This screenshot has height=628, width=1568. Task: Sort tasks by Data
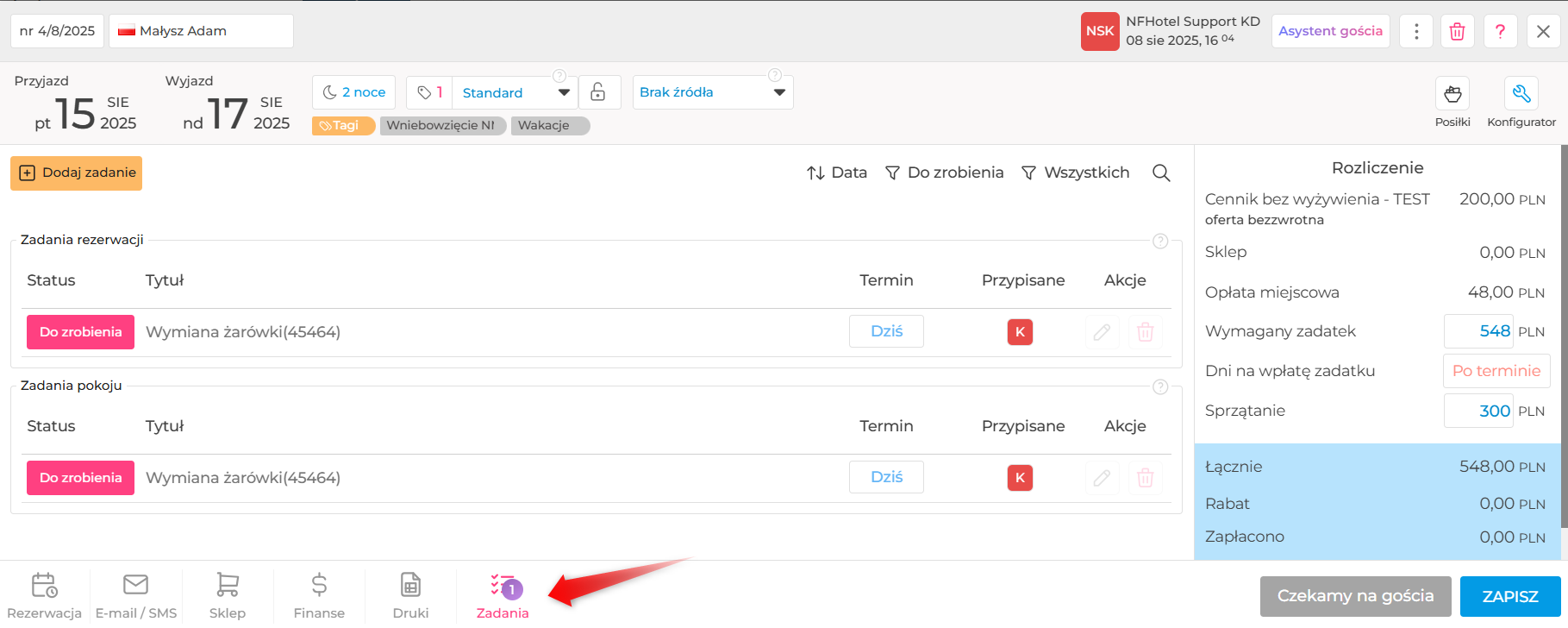[837, 173]
